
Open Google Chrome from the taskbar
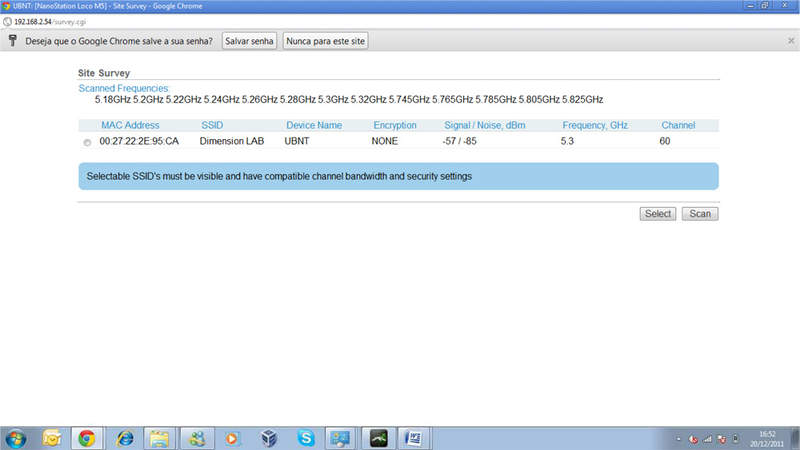pos(87,438)
